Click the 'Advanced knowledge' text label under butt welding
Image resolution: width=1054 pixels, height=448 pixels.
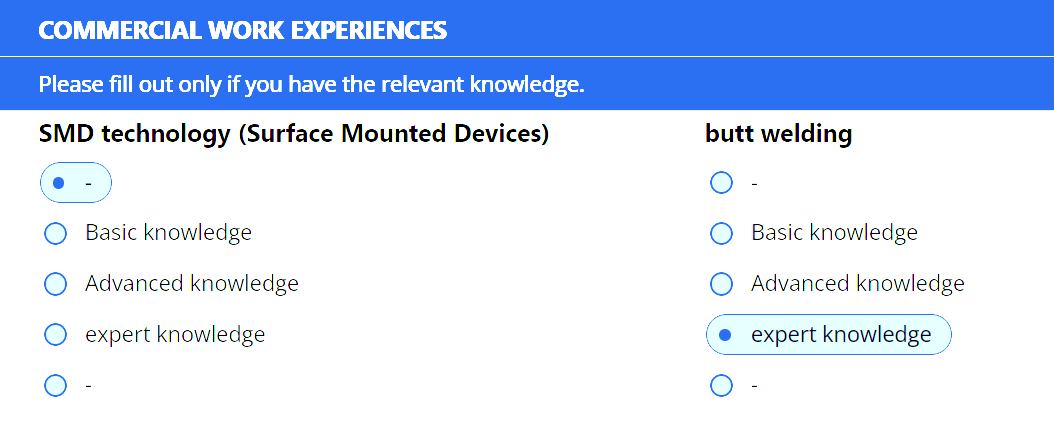pos(857,284)
